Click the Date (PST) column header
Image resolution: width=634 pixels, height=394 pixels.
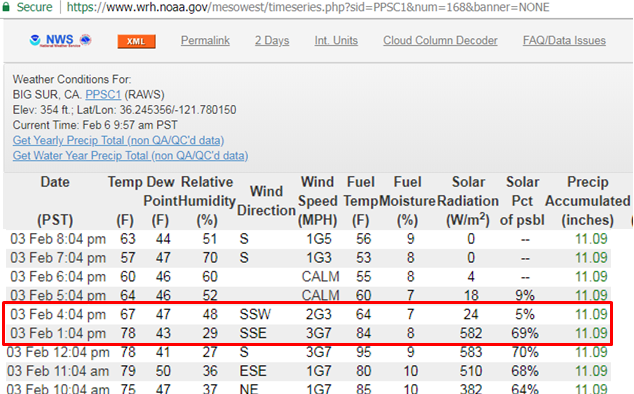click(55, 201)
